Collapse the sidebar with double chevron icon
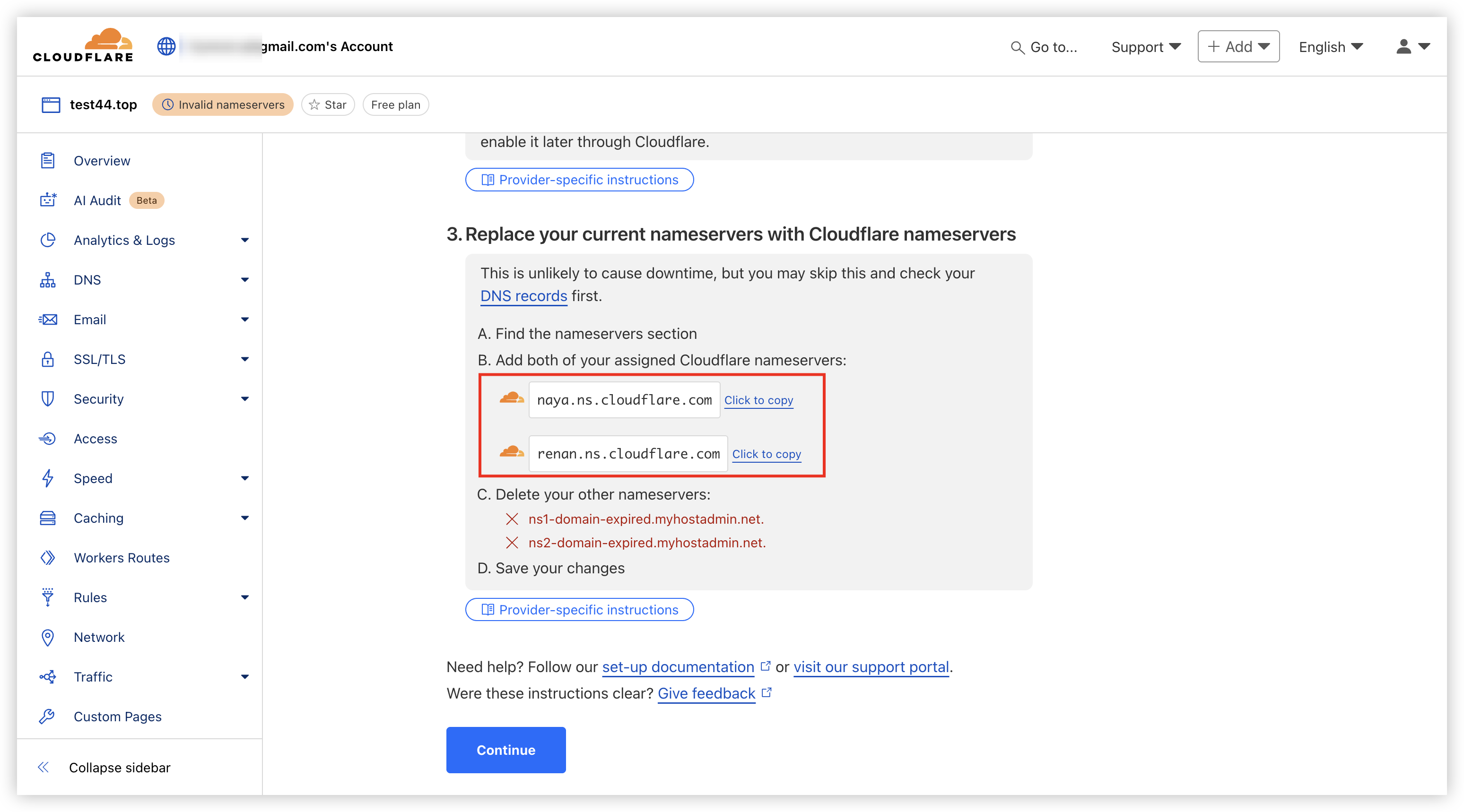This screenshot has width=1464, height=812. (44, 768)
